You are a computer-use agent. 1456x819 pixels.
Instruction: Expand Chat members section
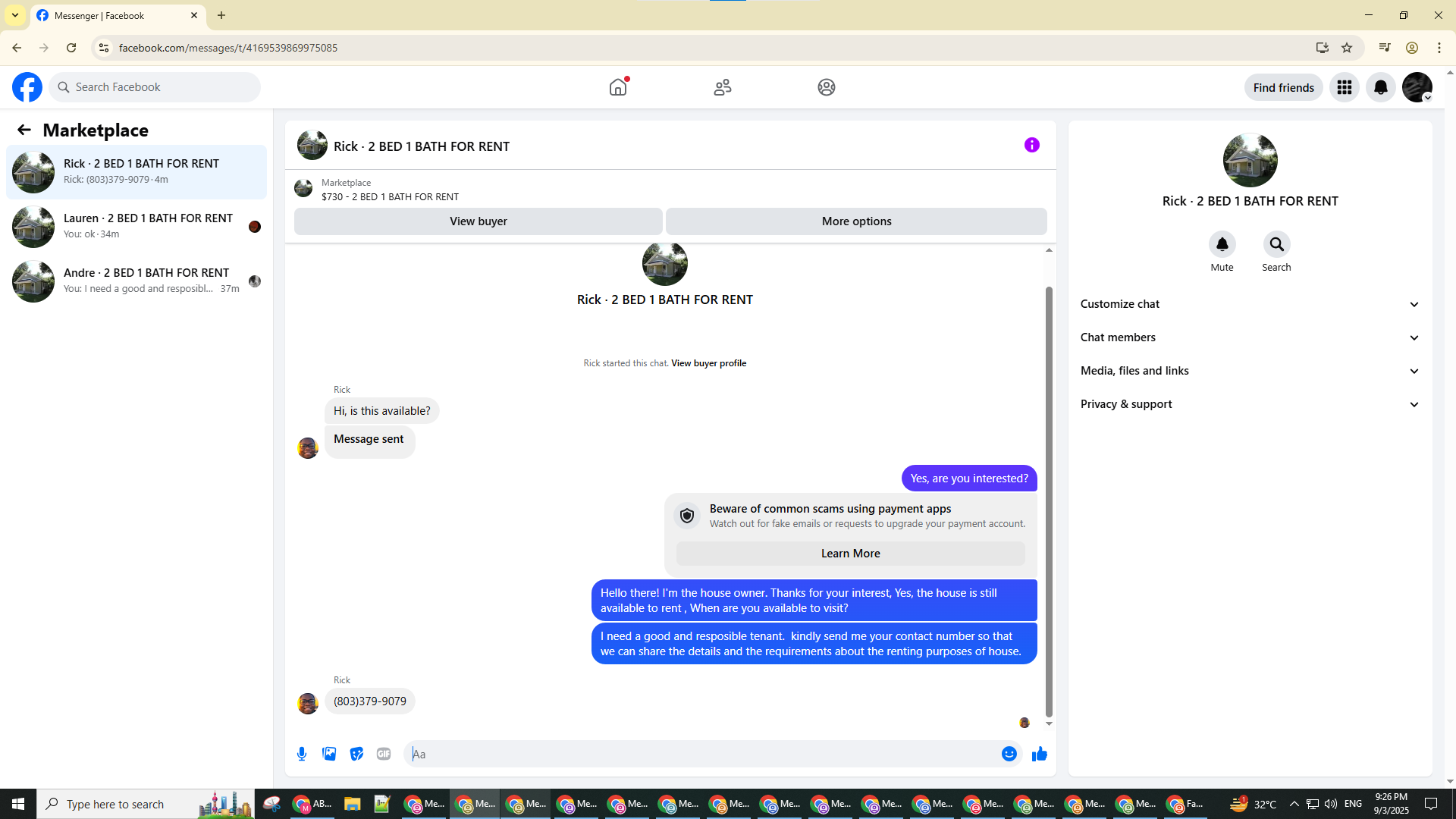coord(1250,337)
